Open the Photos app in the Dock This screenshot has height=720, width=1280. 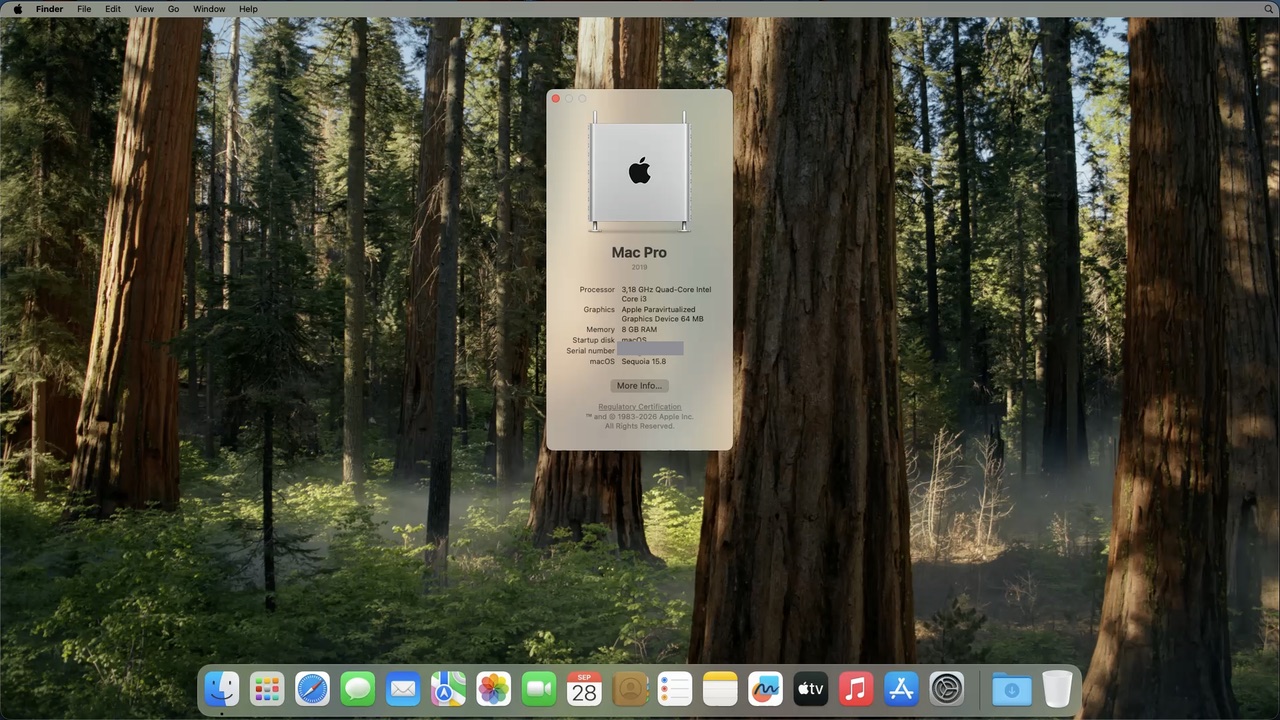493,689
